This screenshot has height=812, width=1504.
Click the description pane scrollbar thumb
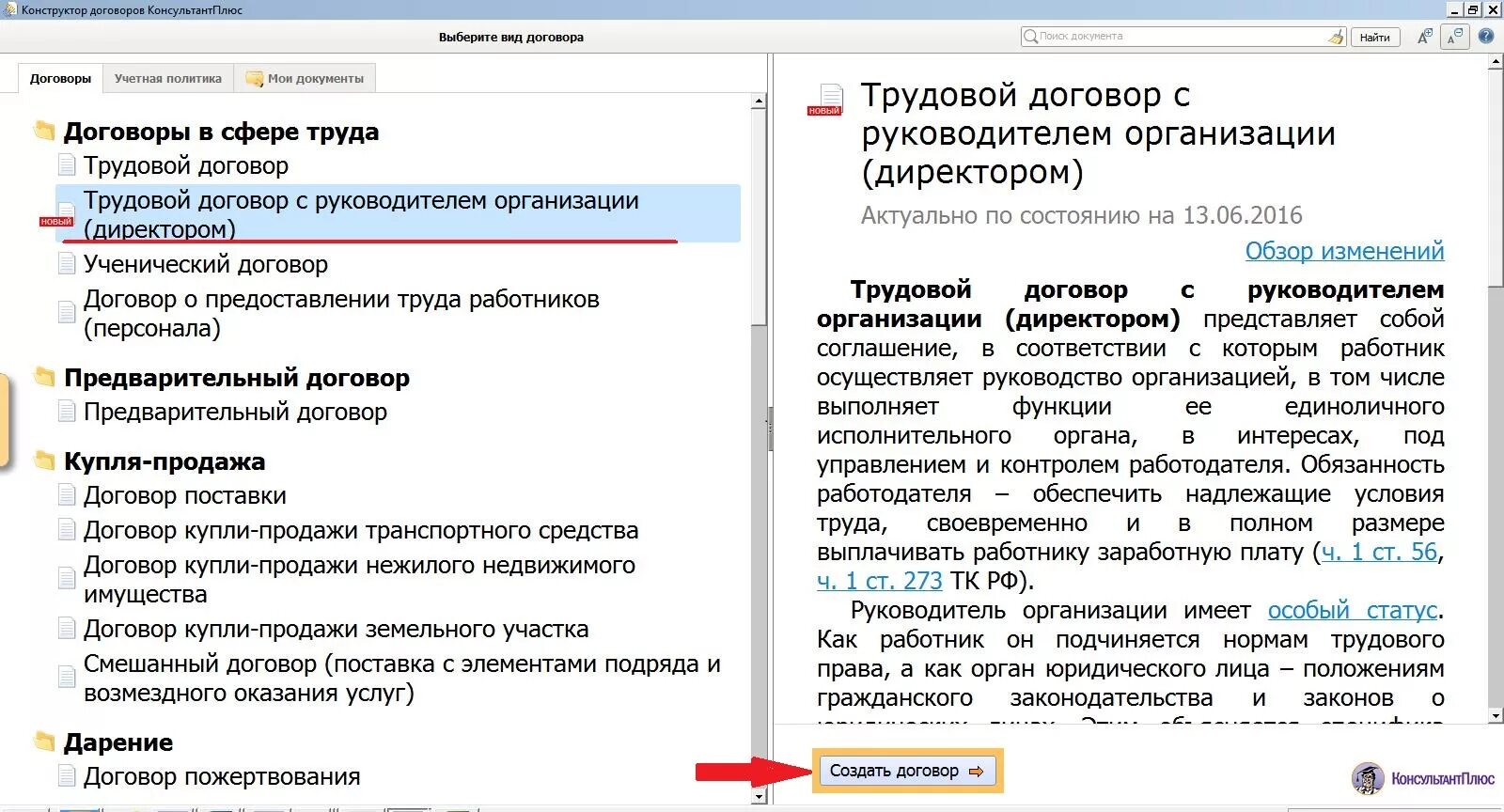(1496, 179)
